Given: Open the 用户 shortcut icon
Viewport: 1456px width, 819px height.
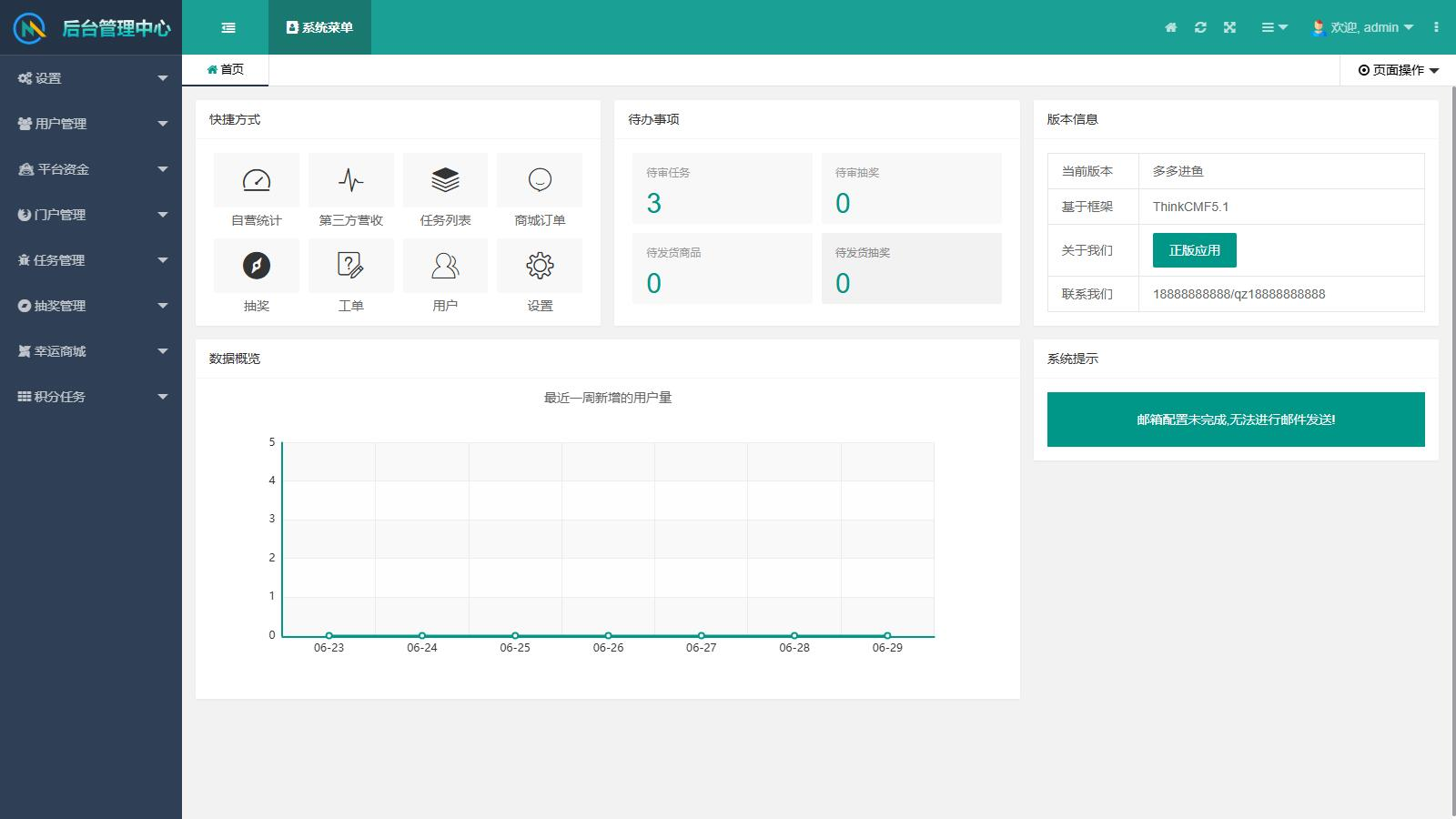Looking at the screenshot, I should (445, 265).
